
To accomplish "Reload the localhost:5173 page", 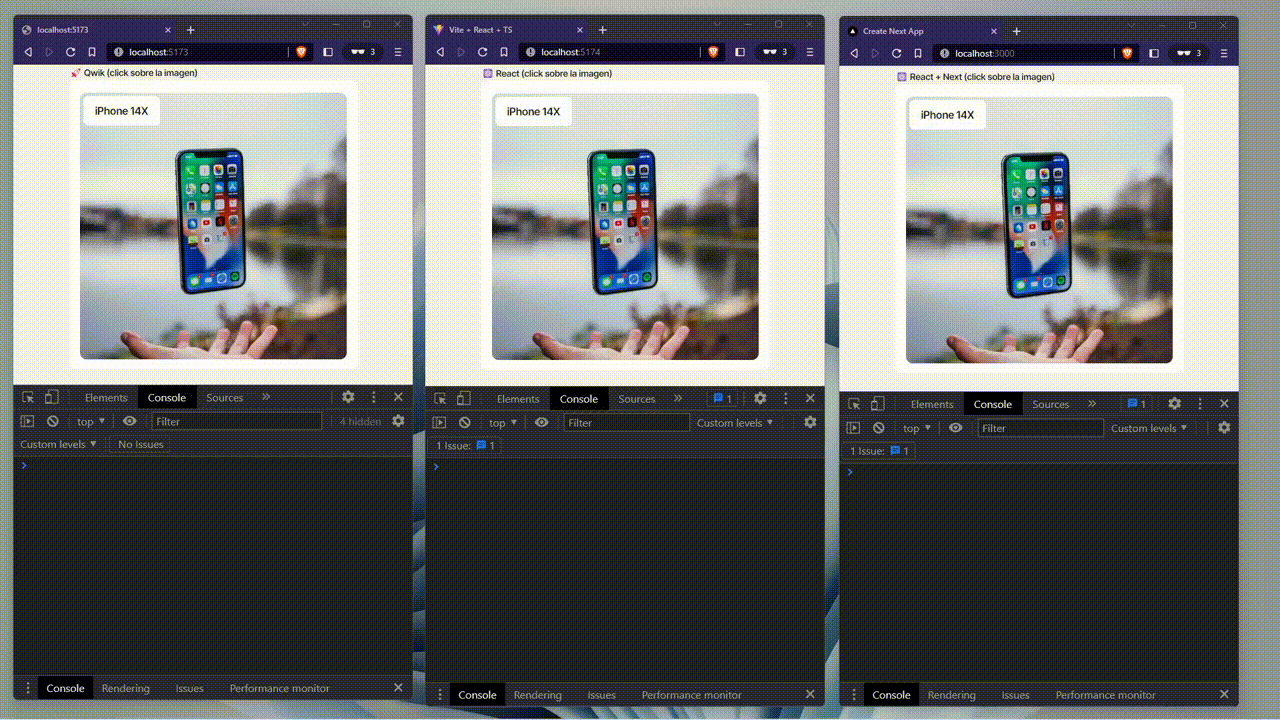I will (x=71, y=52).
